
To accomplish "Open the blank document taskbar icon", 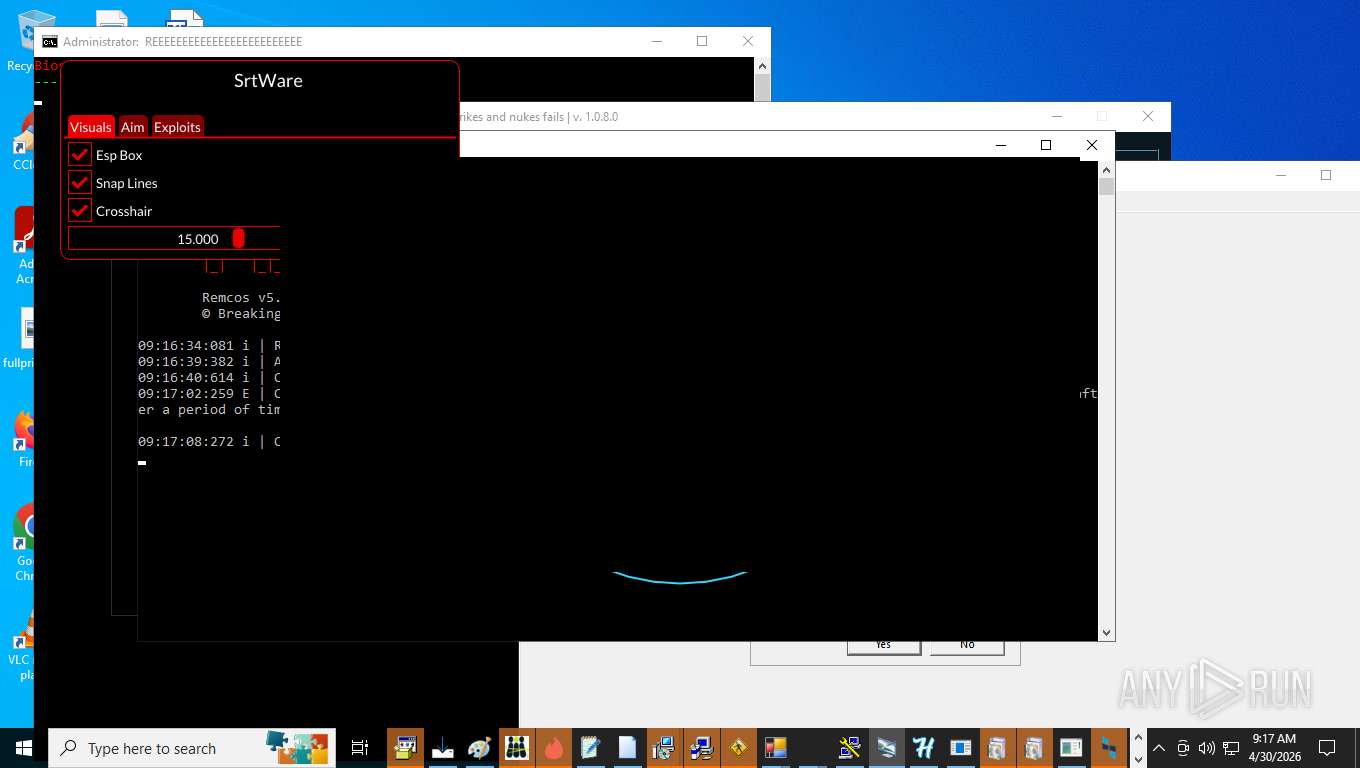I will (627, 748).
